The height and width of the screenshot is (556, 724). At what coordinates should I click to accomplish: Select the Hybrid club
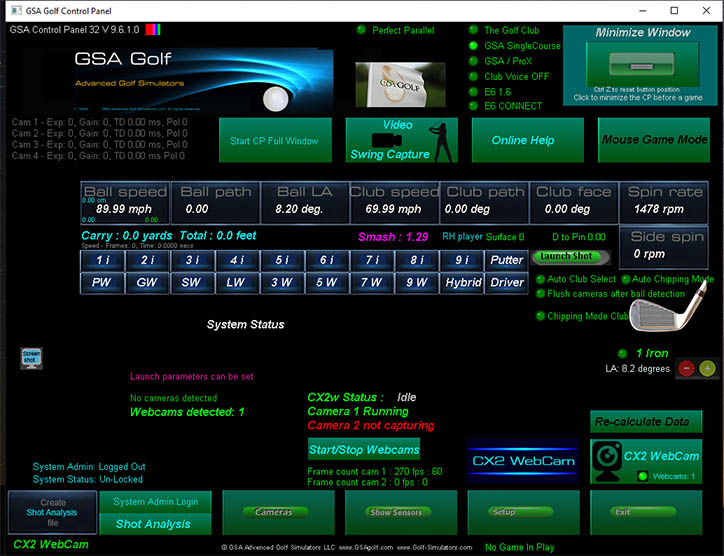461,283
